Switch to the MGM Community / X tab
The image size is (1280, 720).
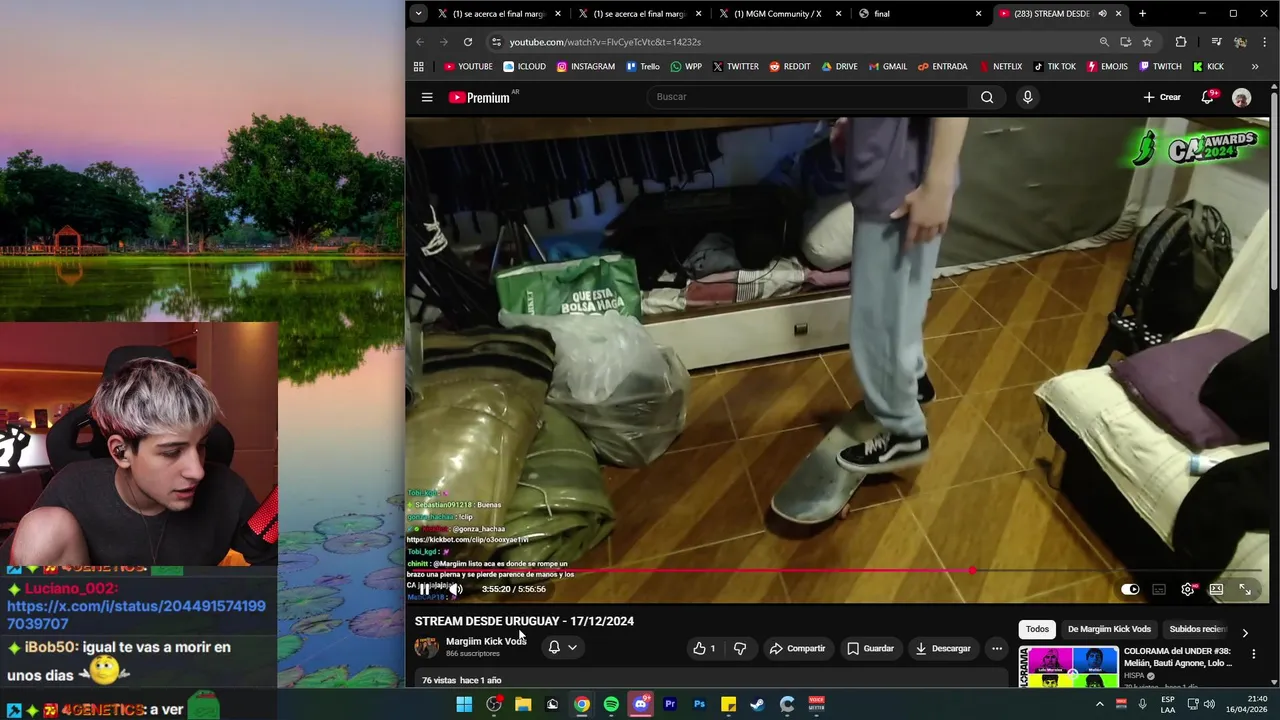coord(777,14)
